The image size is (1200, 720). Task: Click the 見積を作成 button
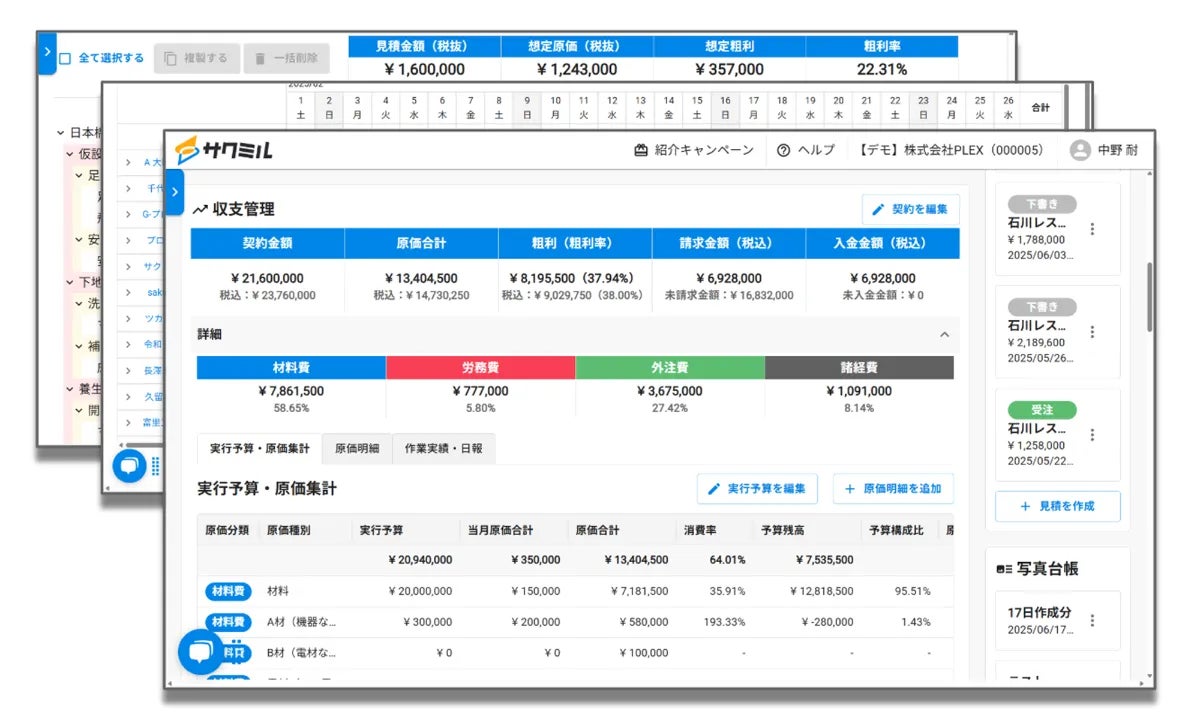1057,506
